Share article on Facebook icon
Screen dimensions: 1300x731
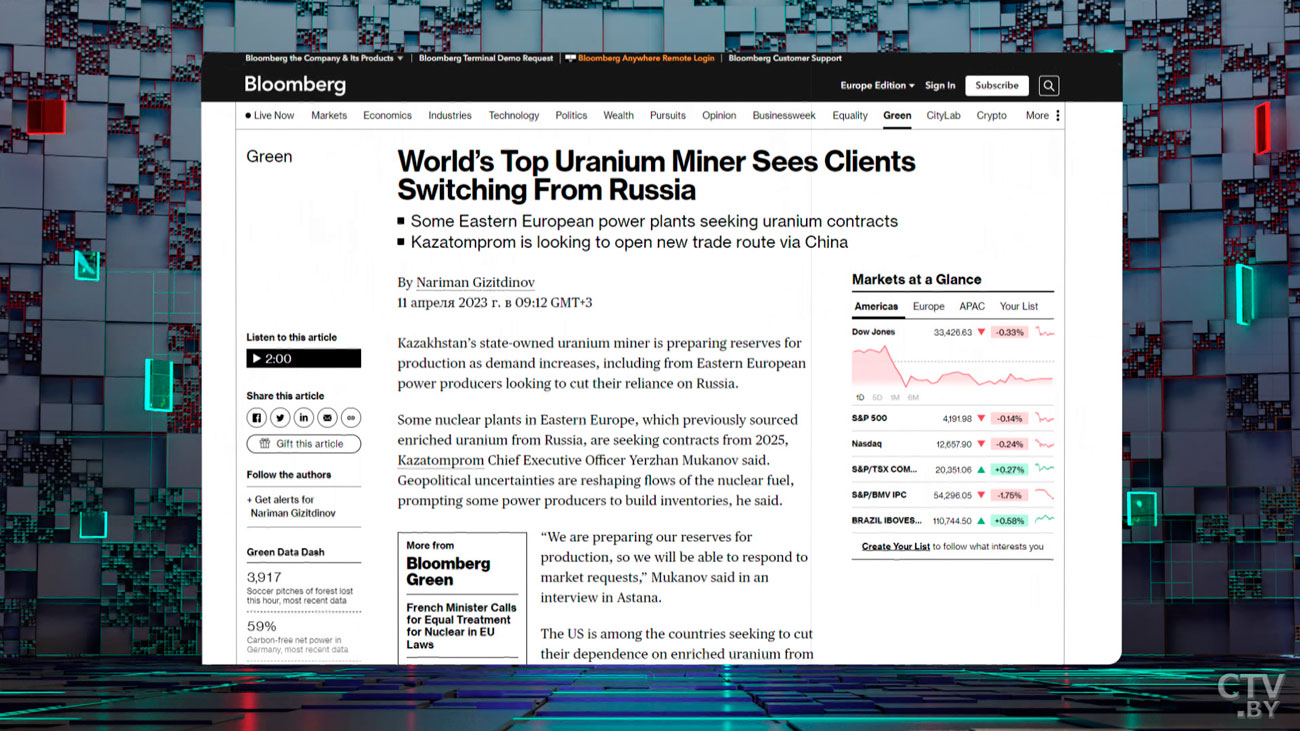point(257,418)
